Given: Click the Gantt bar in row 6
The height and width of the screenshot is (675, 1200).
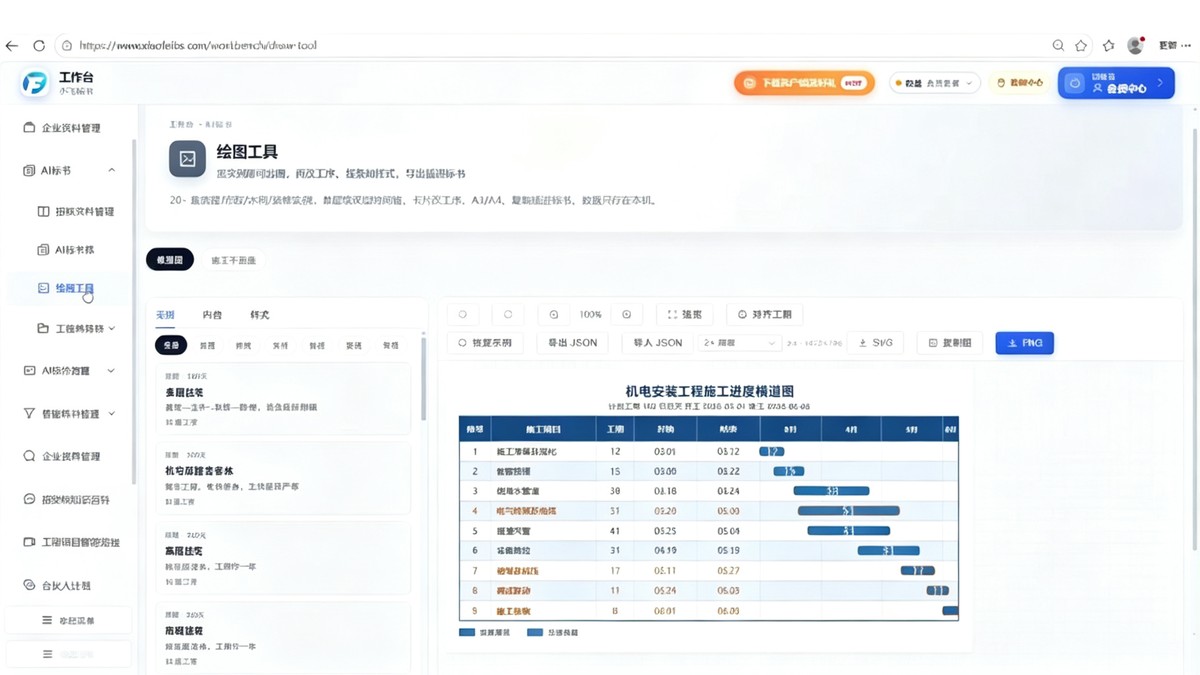Looking at the screenshot, I should coord(888,551).
